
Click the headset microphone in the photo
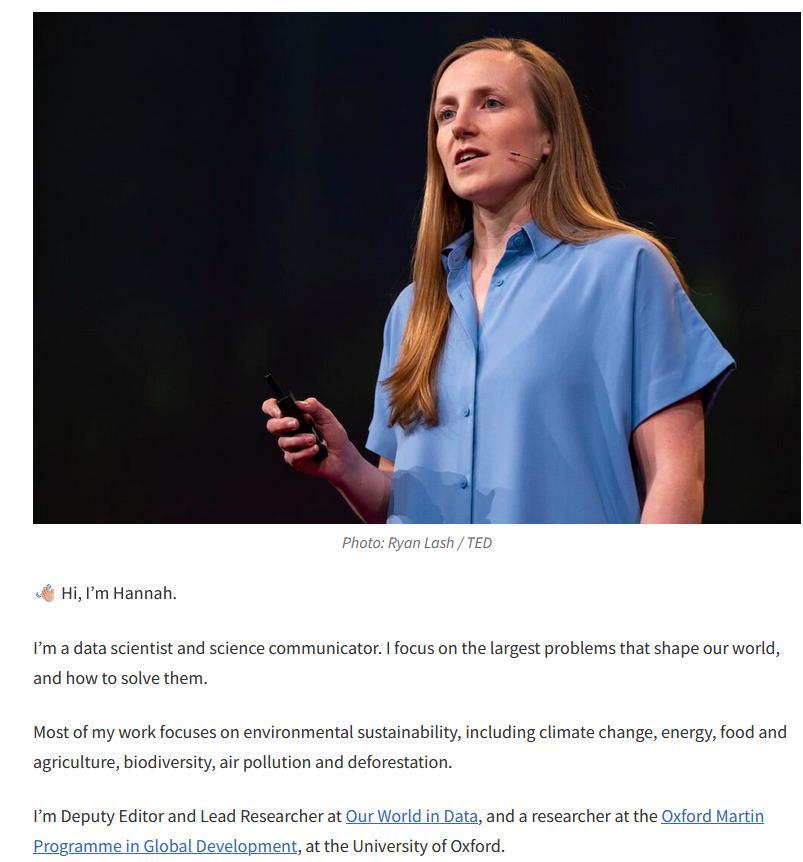tap(524, 157)
